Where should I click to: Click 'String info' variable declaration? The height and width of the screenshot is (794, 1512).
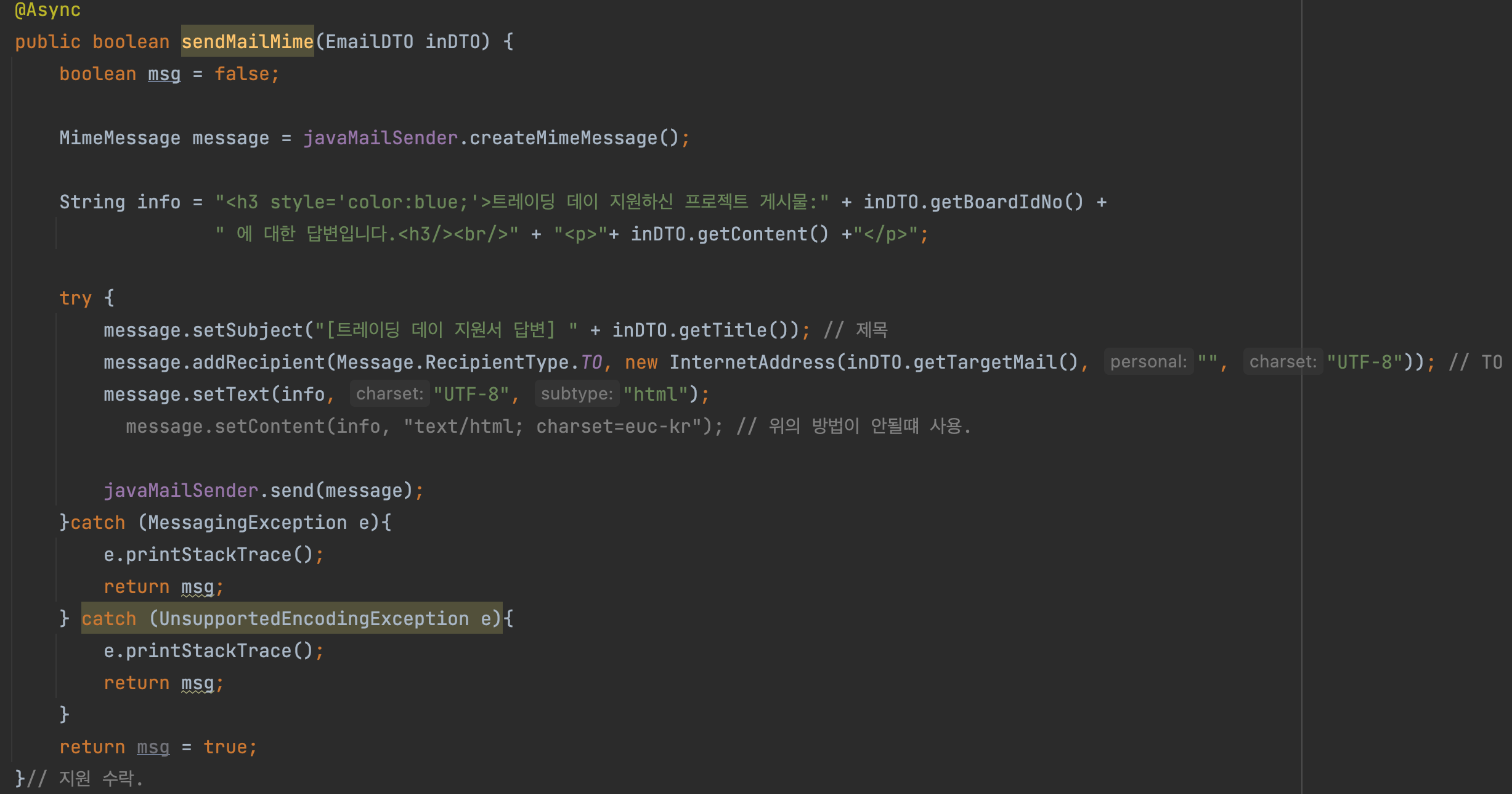(x=120, y=202)
